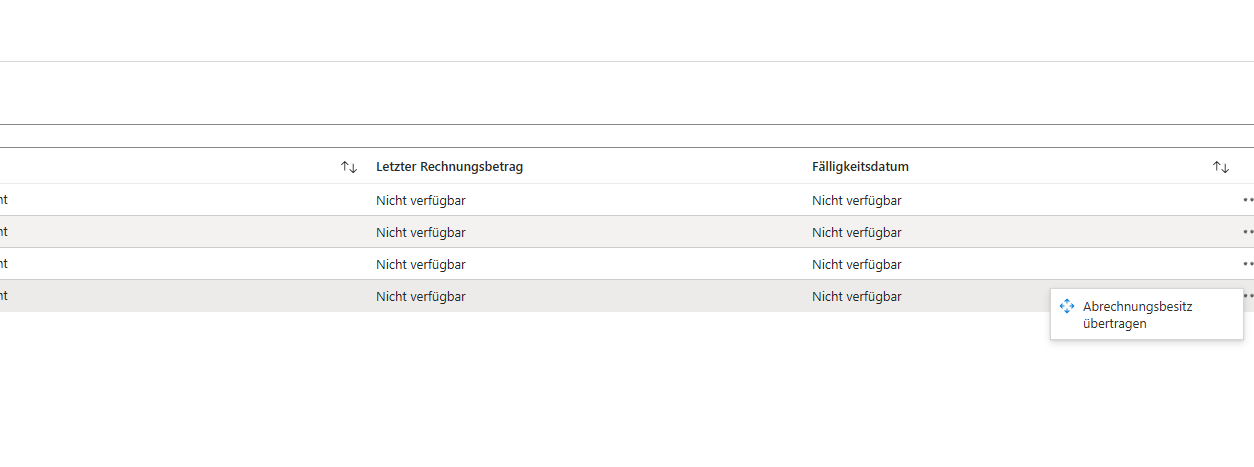
Task: Click first row's 'Nicht verfügbar' under Letzter Rechnungsbetrag
Action: [x=421, y=200]
